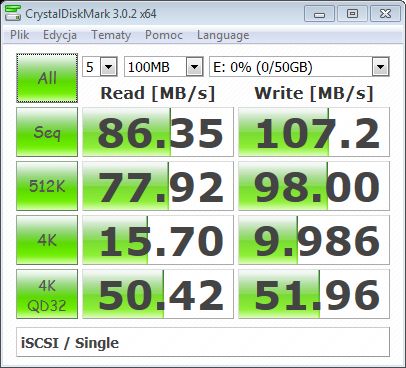Click the Write [MB/s] column header

click(314, 93)
